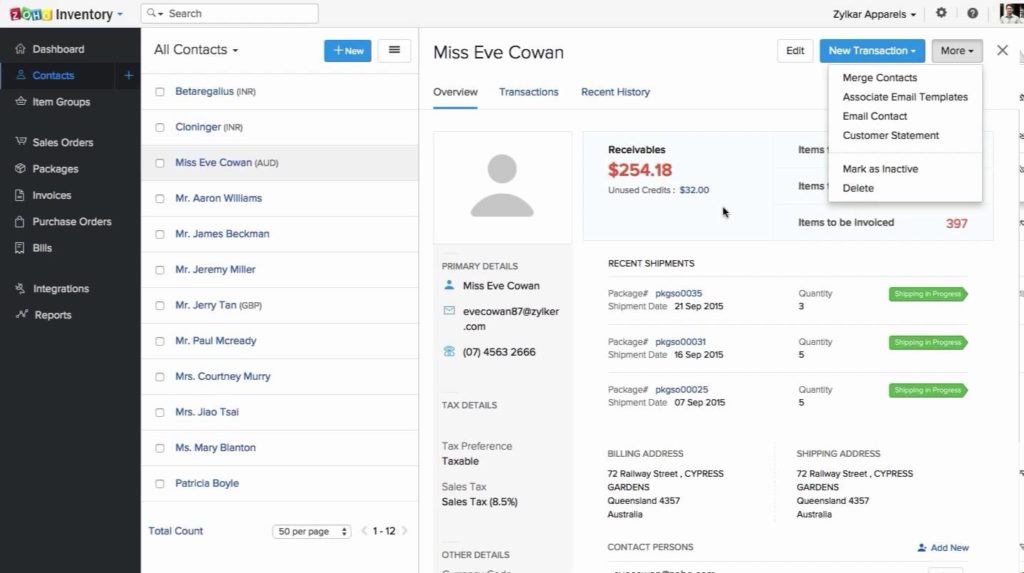This screenshot has width=1024, height=573.
Task: Tick the Patricia Boyle checkbox
Action: [160, 484]
